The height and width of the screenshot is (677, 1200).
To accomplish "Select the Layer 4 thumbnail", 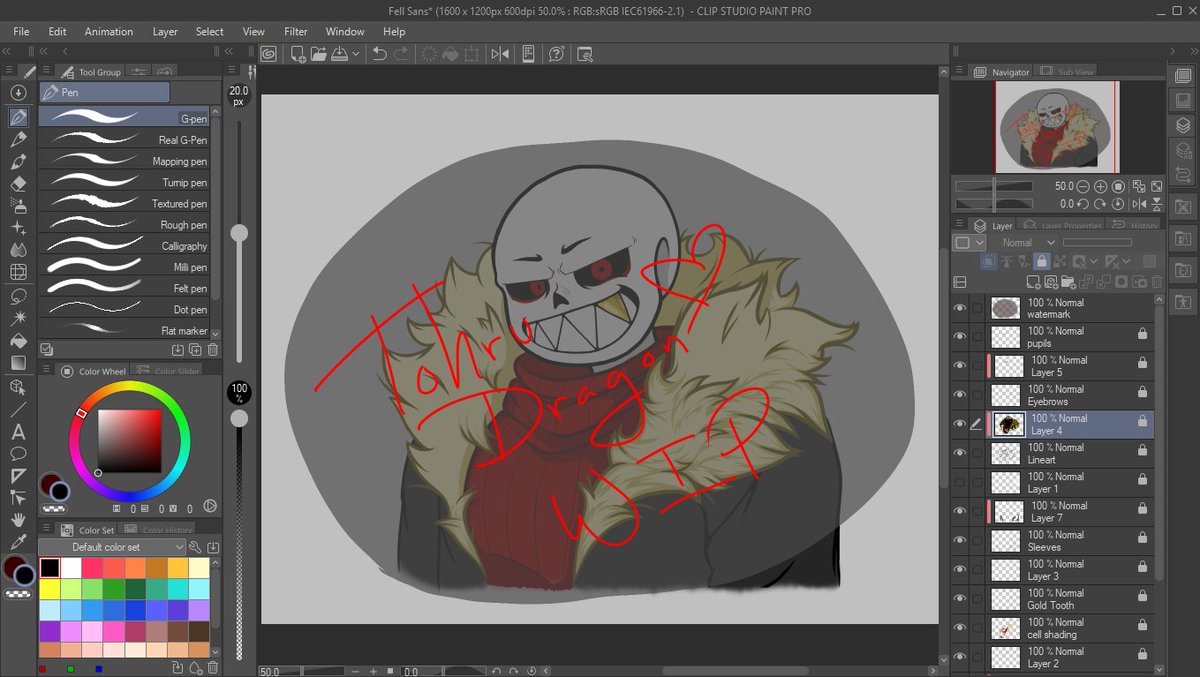I will click(x=1009, y=424).
